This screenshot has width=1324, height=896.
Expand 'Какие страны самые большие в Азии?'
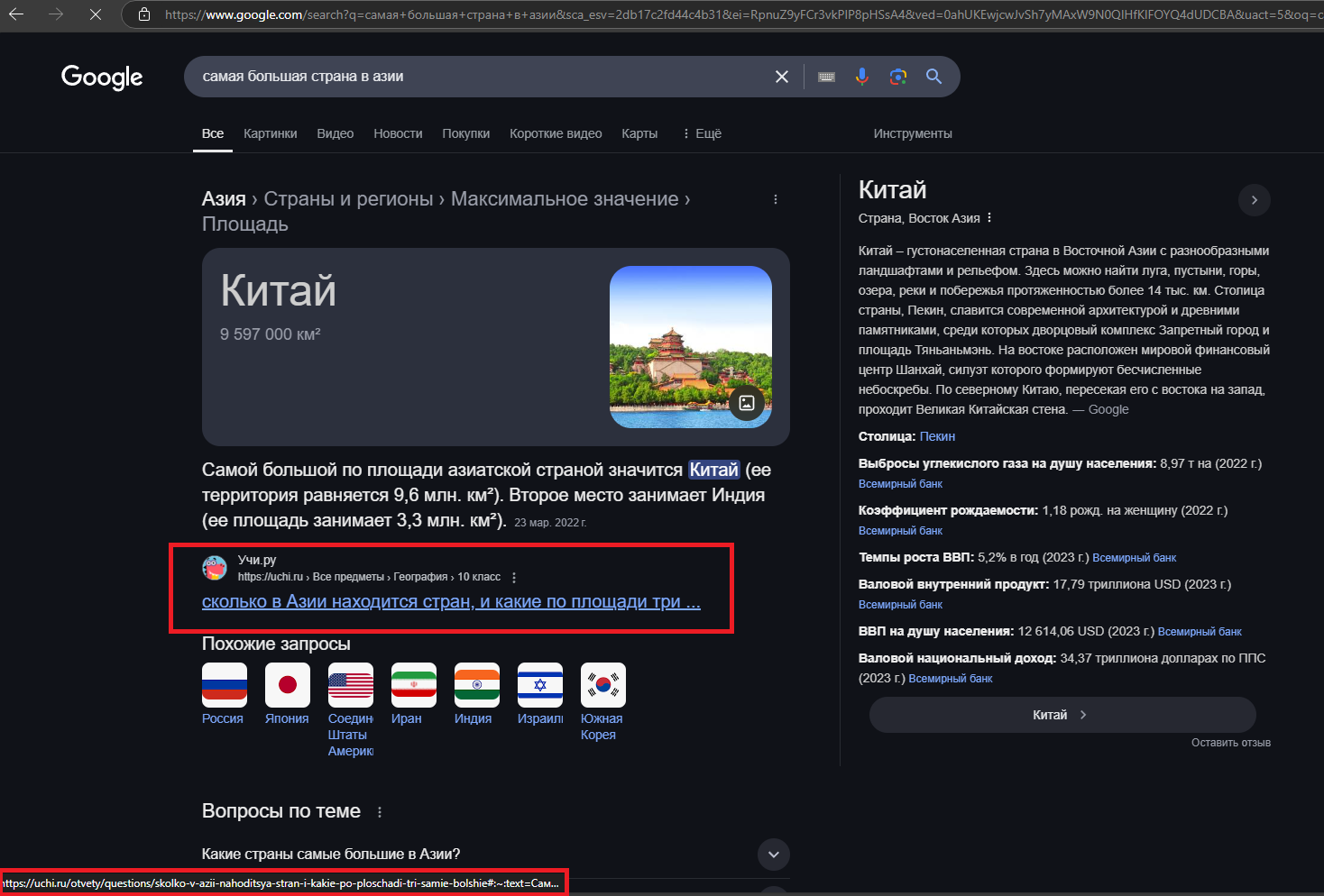pos(774,855)
